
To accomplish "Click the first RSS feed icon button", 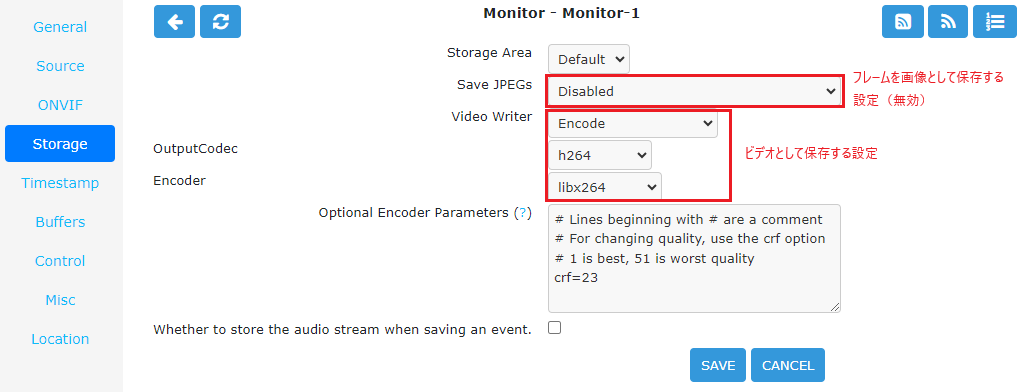I will [903, 22].
